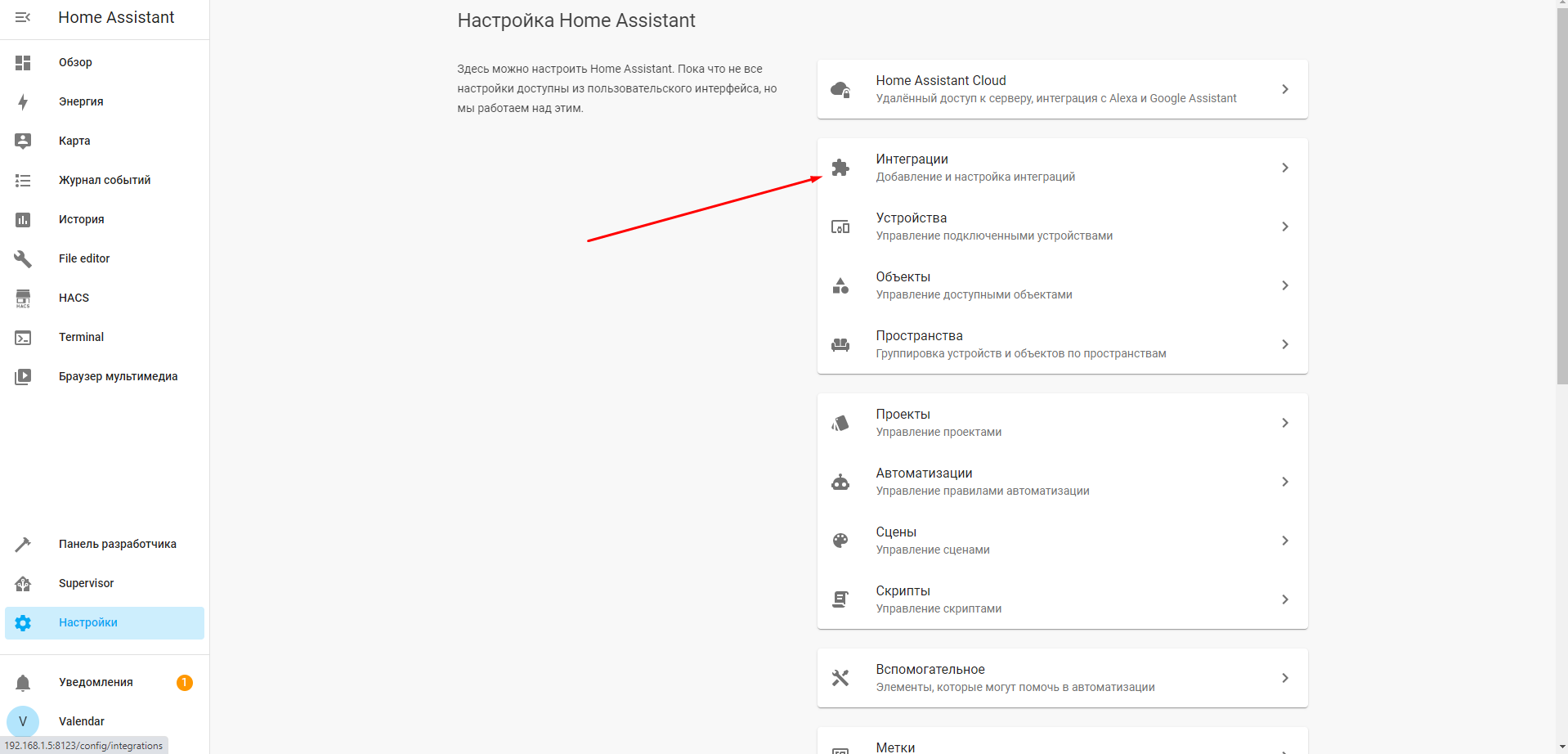Click the partially visible Метки row
Screen dimensions: 1568x754
pyautogui.click(x=1063, y=743)
